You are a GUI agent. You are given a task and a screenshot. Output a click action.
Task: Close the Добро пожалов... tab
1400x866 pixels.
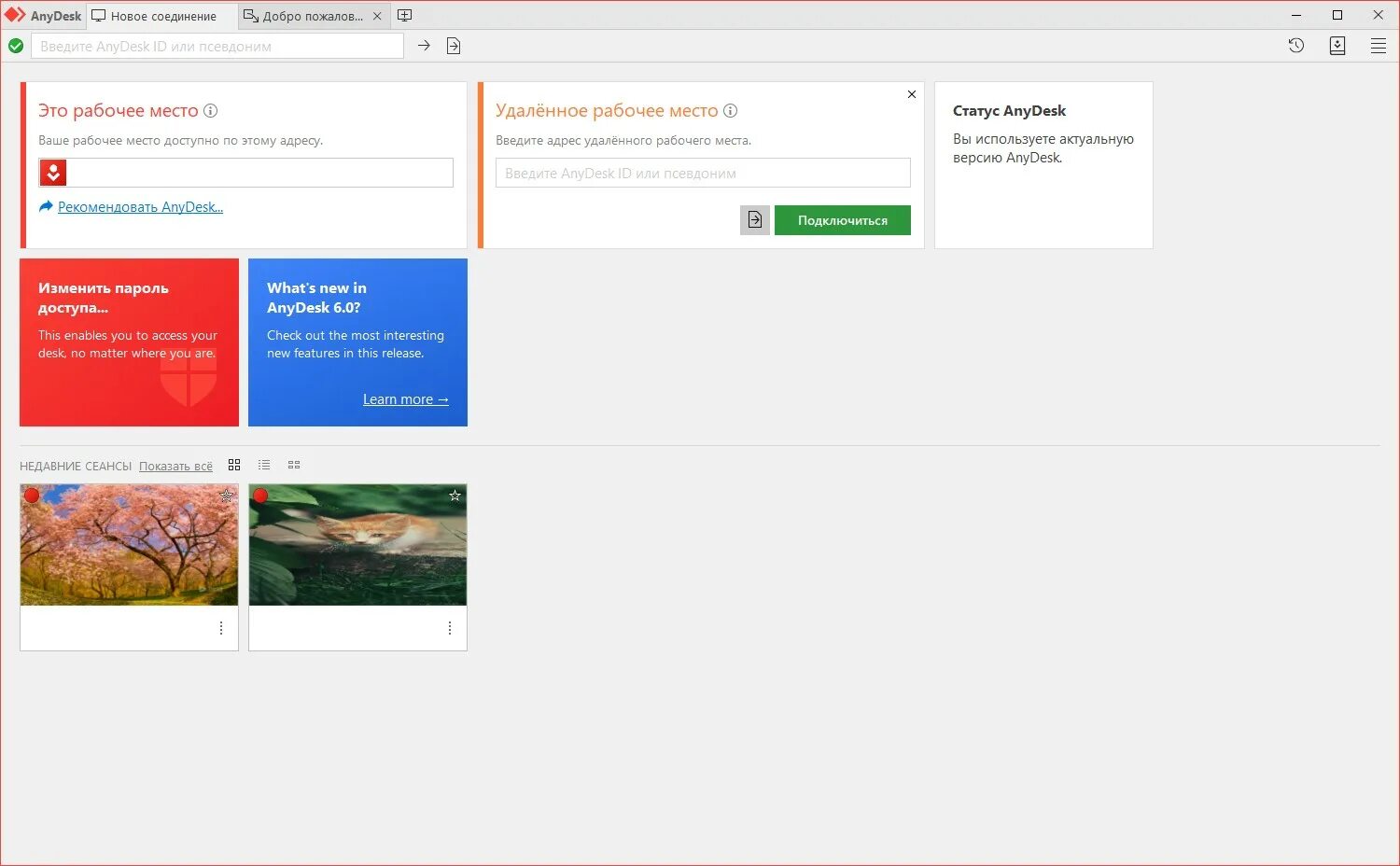(377, 16)
